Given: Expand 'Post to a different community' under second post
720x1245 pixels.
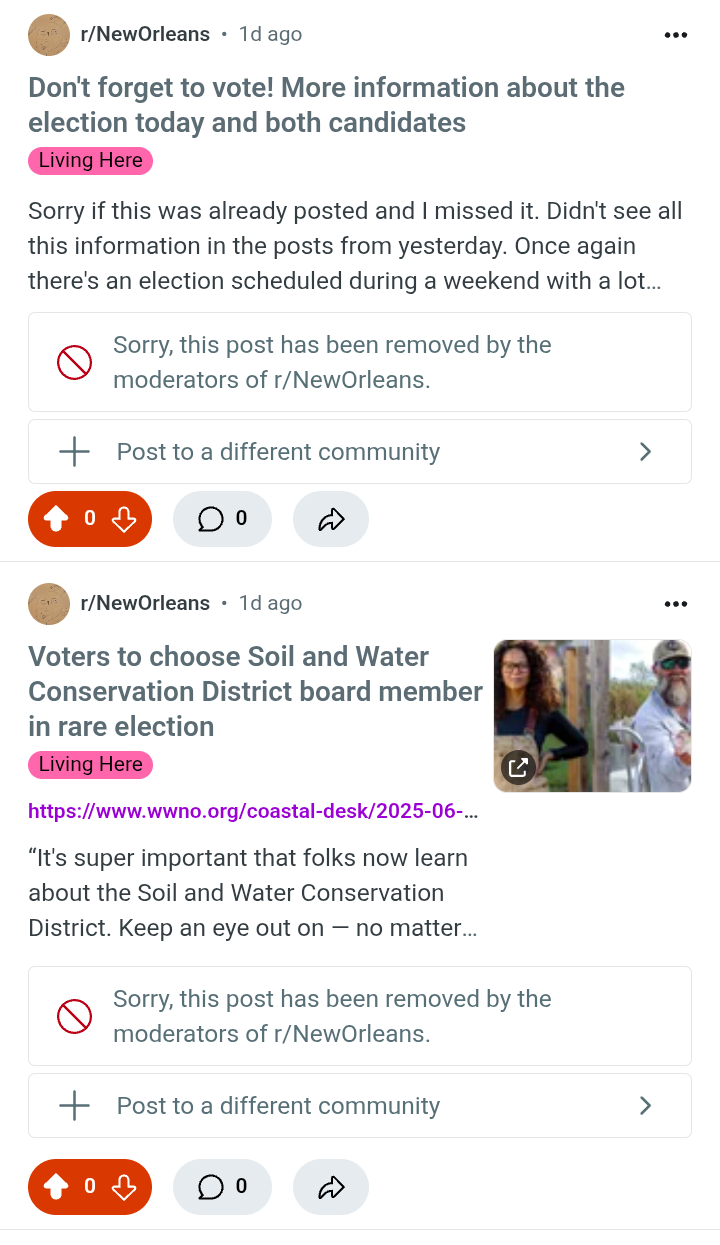Looking at the screenshot, I should point(360,1106).
